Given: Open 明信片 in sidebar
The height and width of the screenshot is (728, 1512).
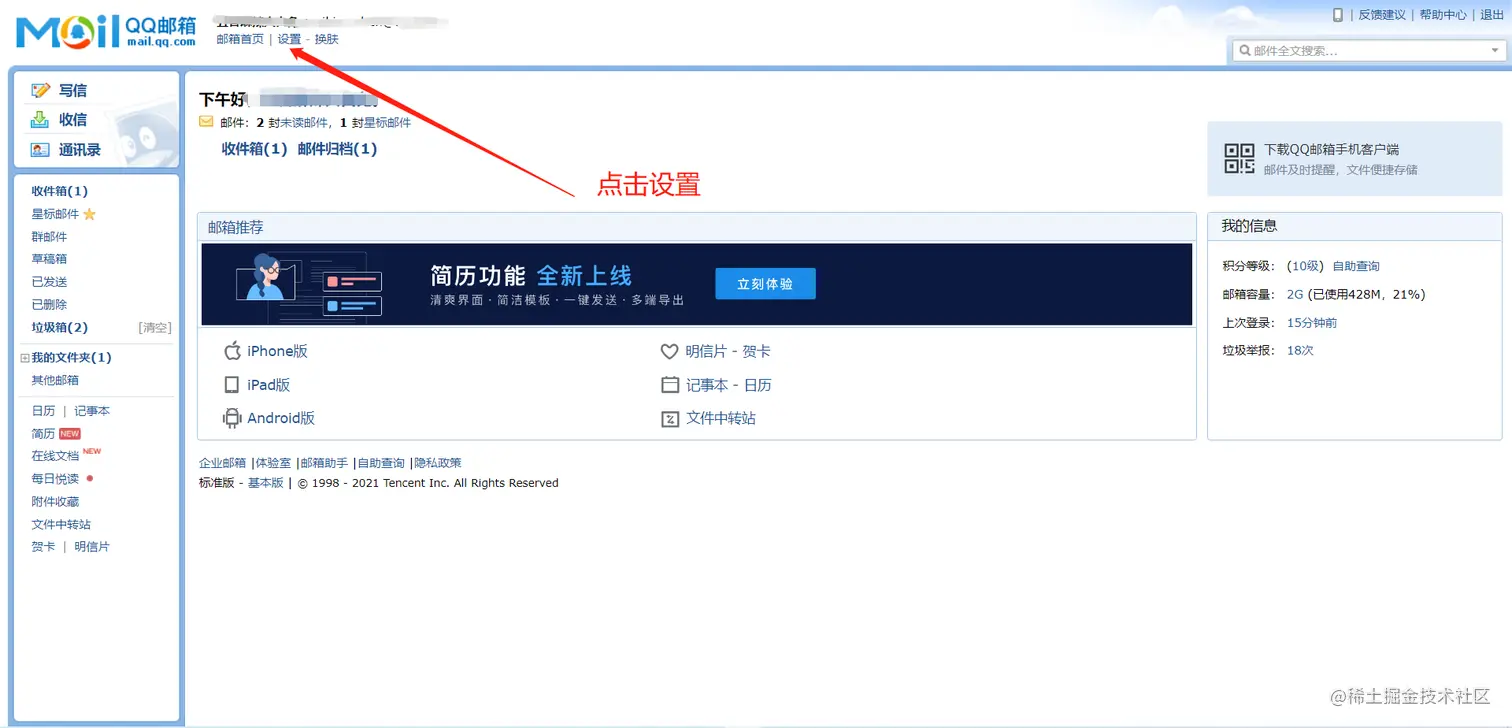Looking at the screenshot, I should coord(92,547).
